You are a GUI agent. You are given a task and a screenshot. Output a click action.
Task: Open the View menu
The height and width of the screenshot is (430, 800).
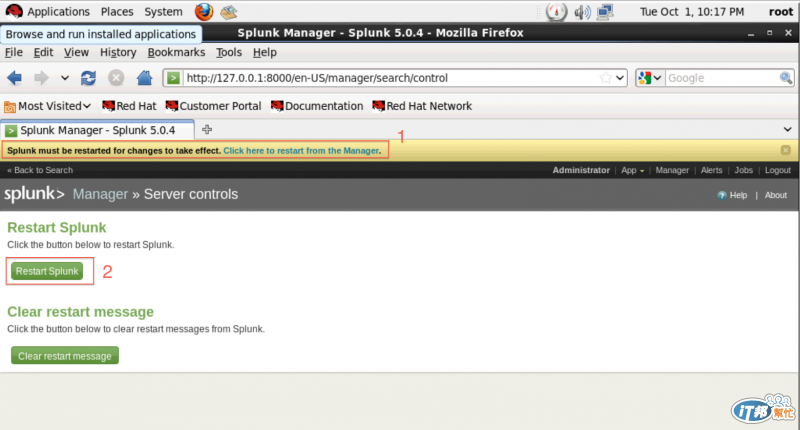(76, 53)
